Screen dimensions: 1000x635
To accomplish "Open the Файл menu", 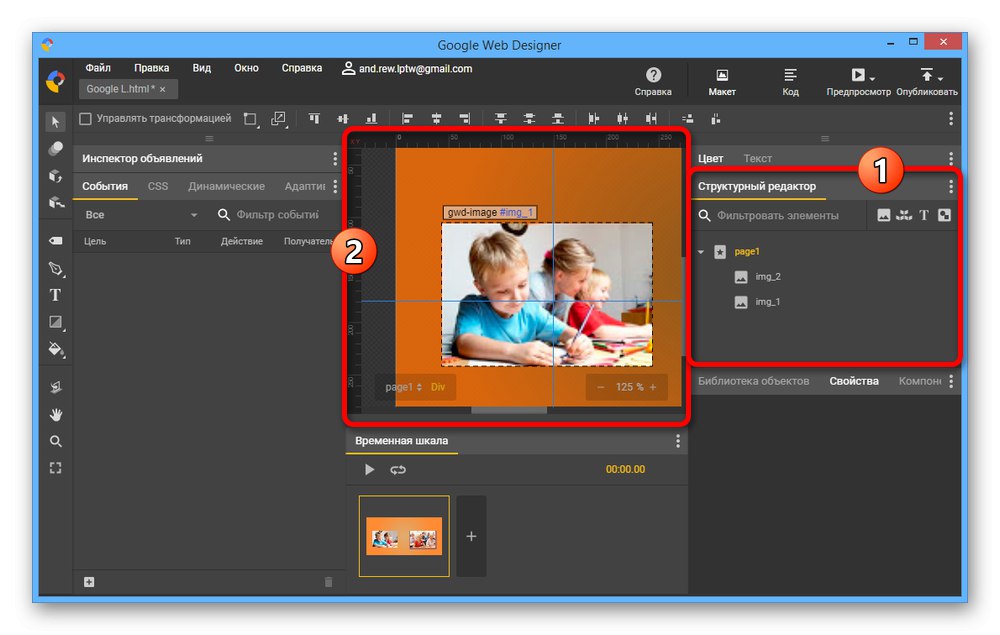I will [98, 68].
